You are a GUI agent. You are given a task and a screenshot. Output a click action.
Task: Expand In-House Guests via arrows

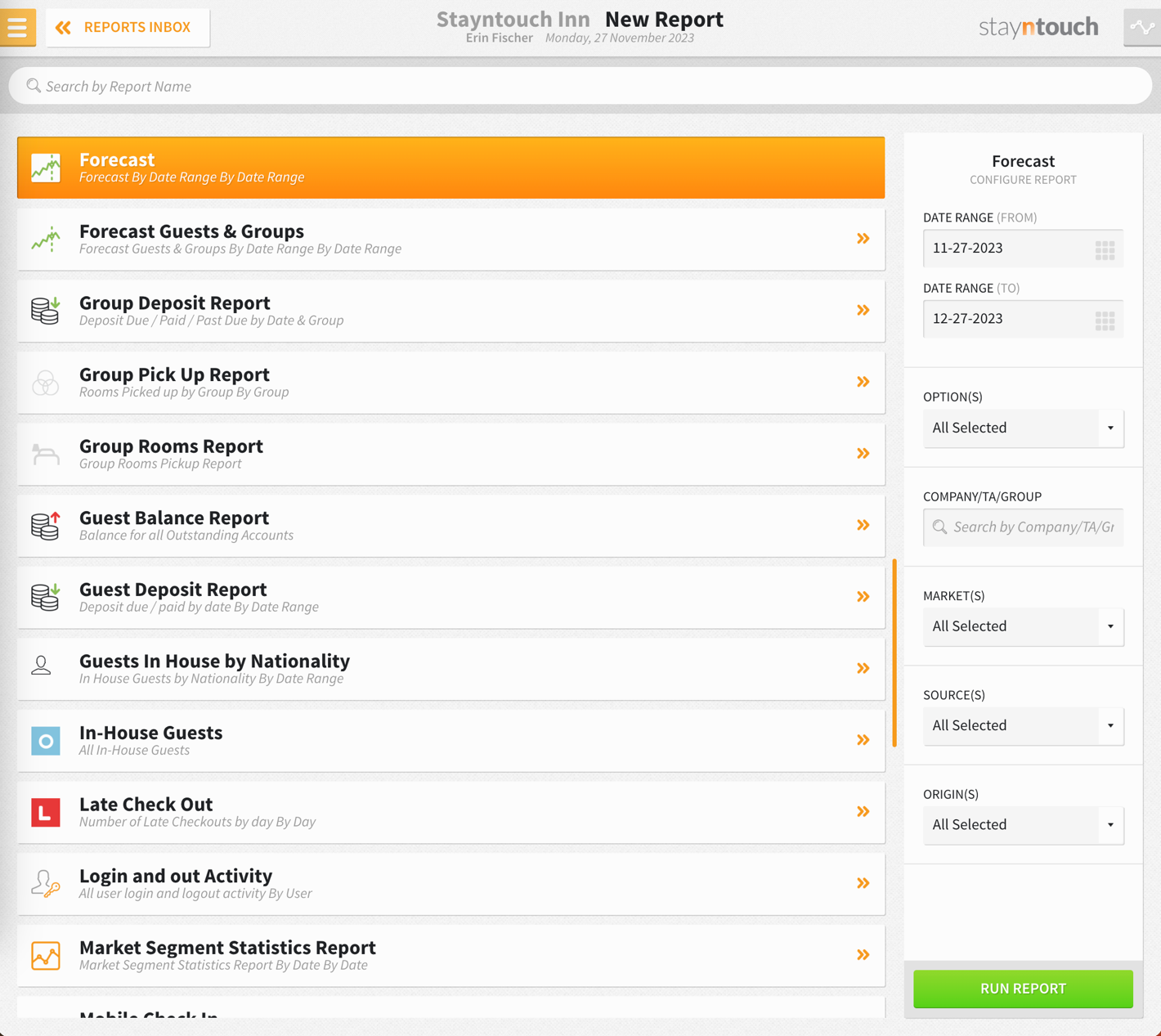click(x=863, y=740)
